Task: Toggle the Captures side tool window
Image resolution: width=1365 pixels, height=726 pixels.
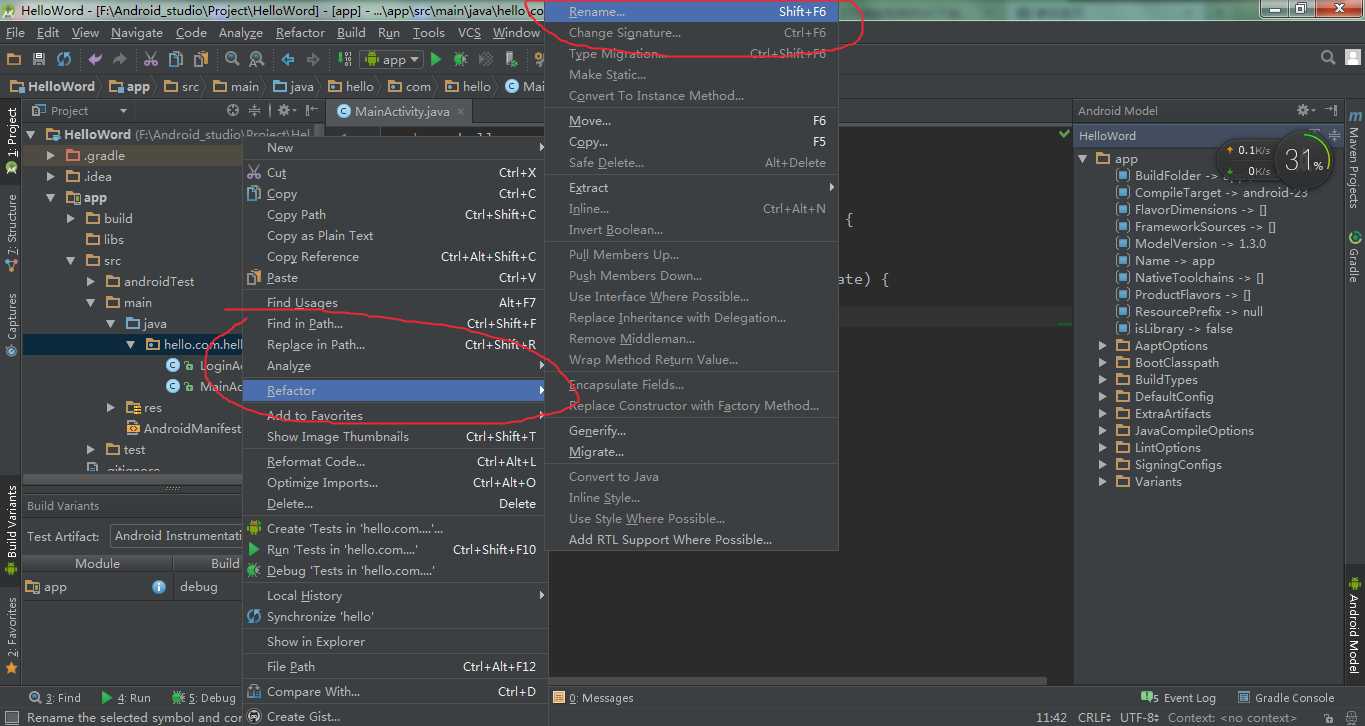Action: [11, 324]
